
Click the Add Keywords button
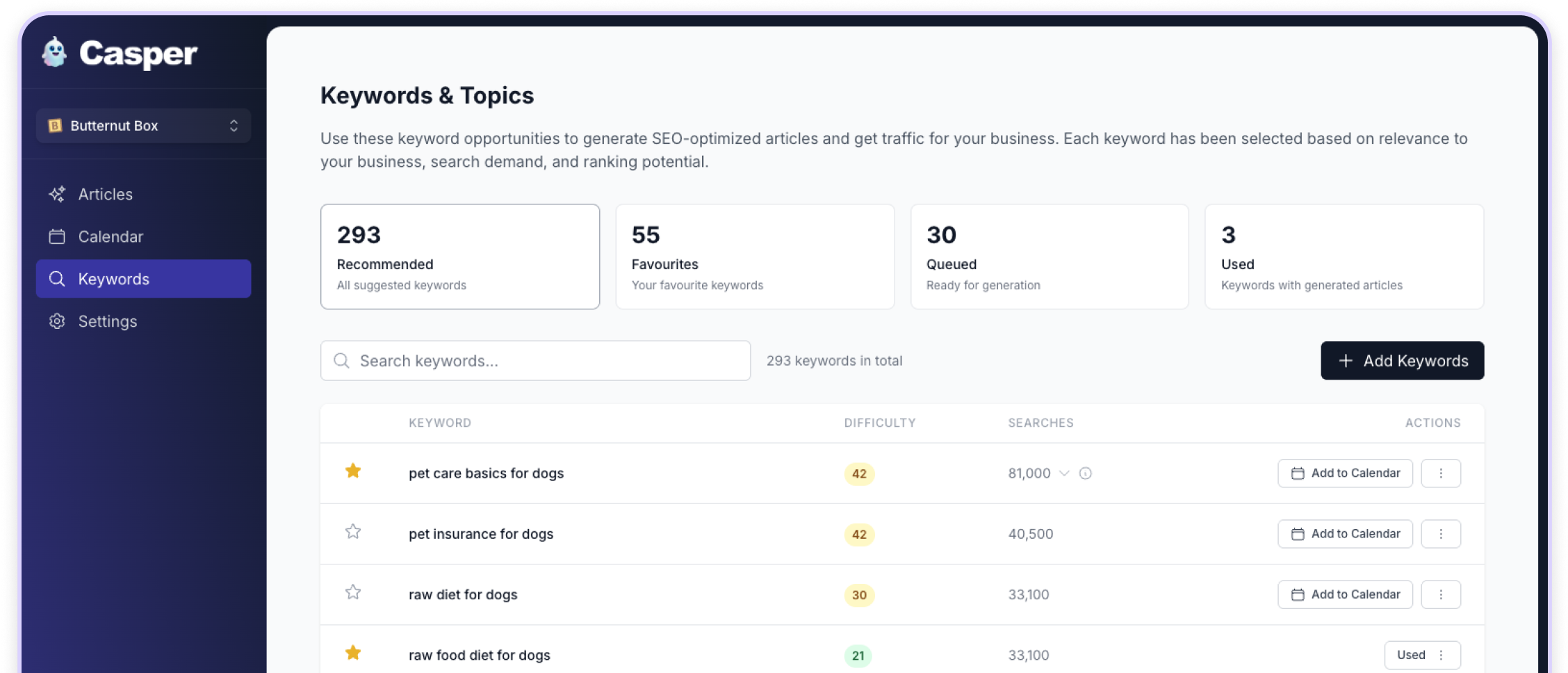[1402, 361]
